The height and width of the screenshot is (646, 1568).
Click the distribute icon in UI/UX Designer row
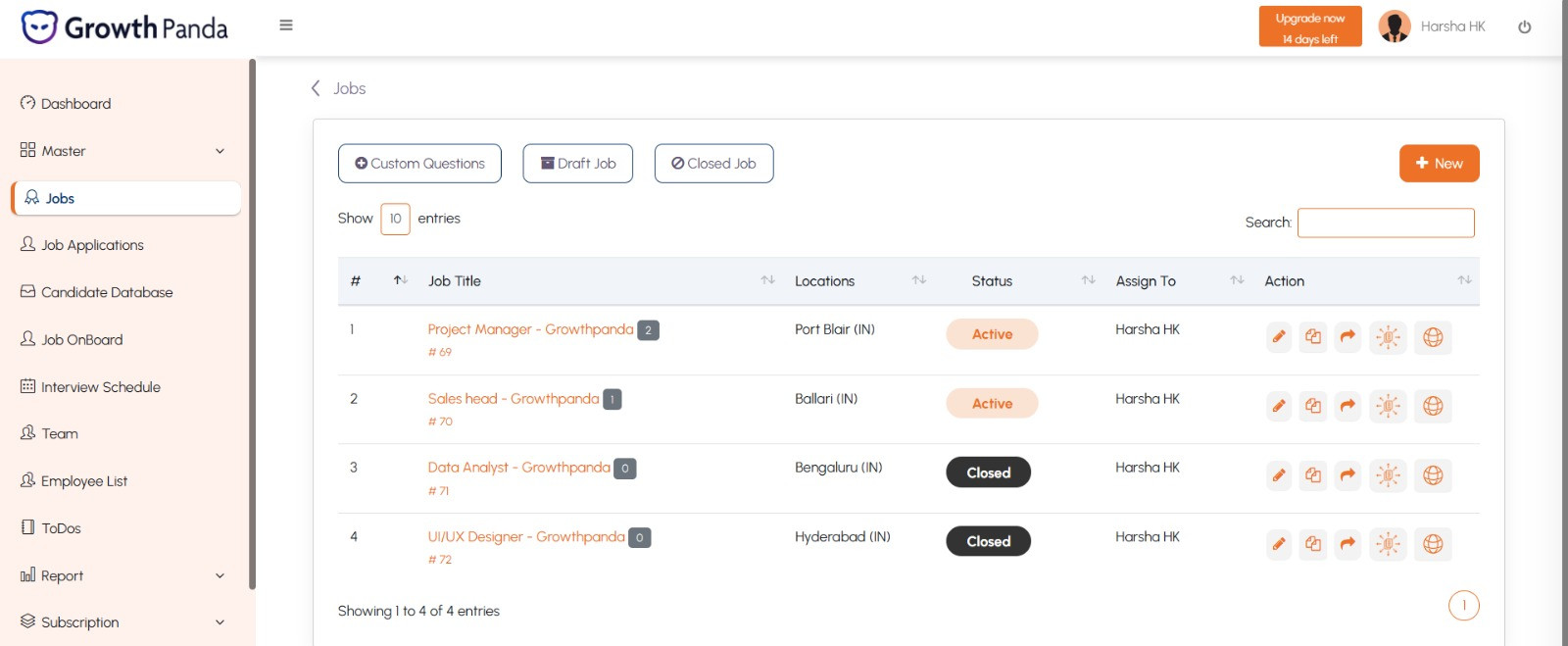(1388, 544)
